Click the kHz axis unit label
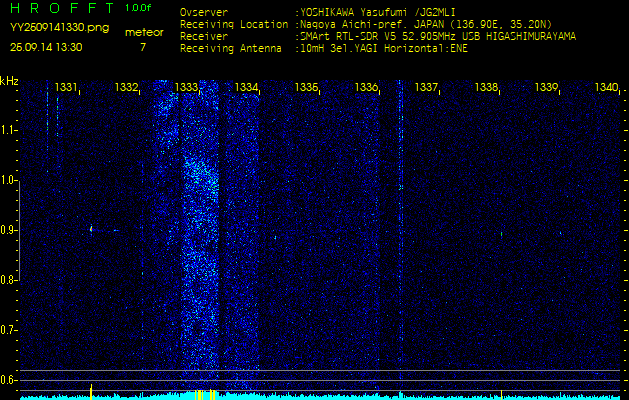The image size is (629, 400). tap(9, 81)
